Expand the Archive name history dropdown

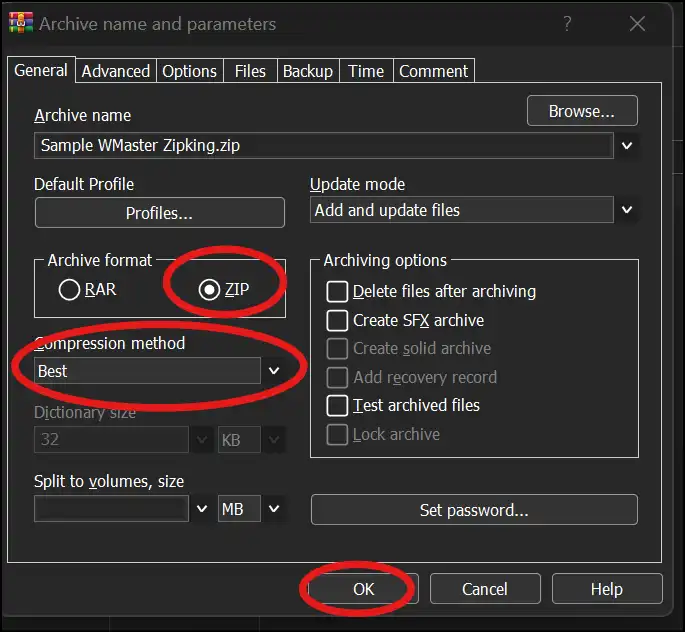[627, 145]
